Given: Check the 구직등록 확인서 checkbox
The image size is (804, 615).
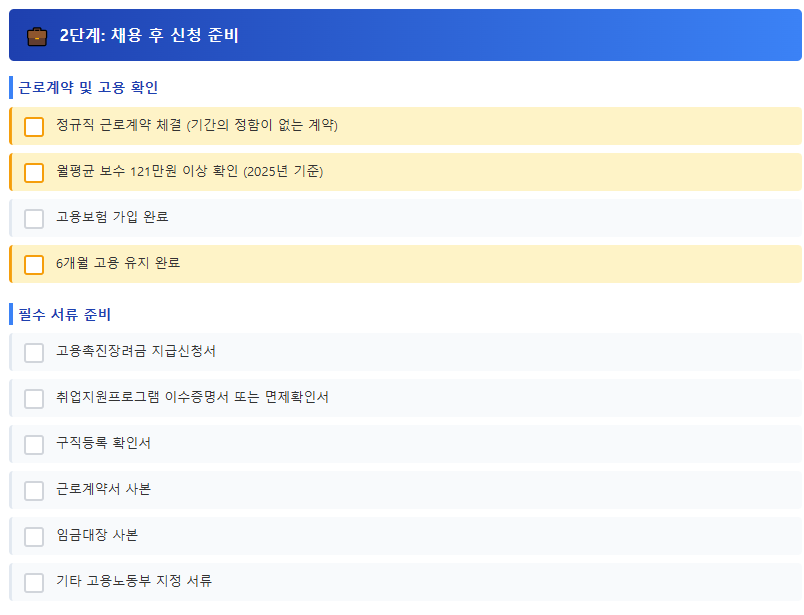Looking at the screenshot, I should (34, 445).
